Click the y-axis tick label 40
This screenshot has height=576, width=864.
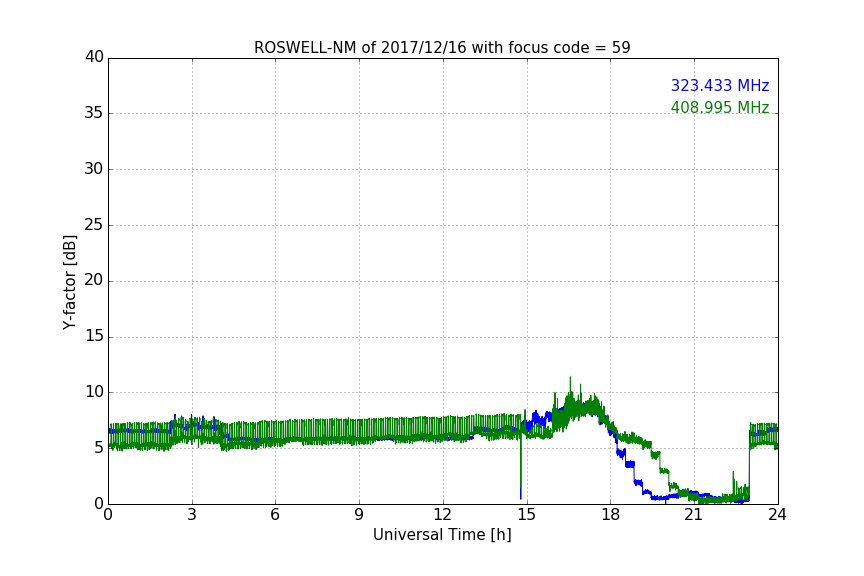(94, 57)
